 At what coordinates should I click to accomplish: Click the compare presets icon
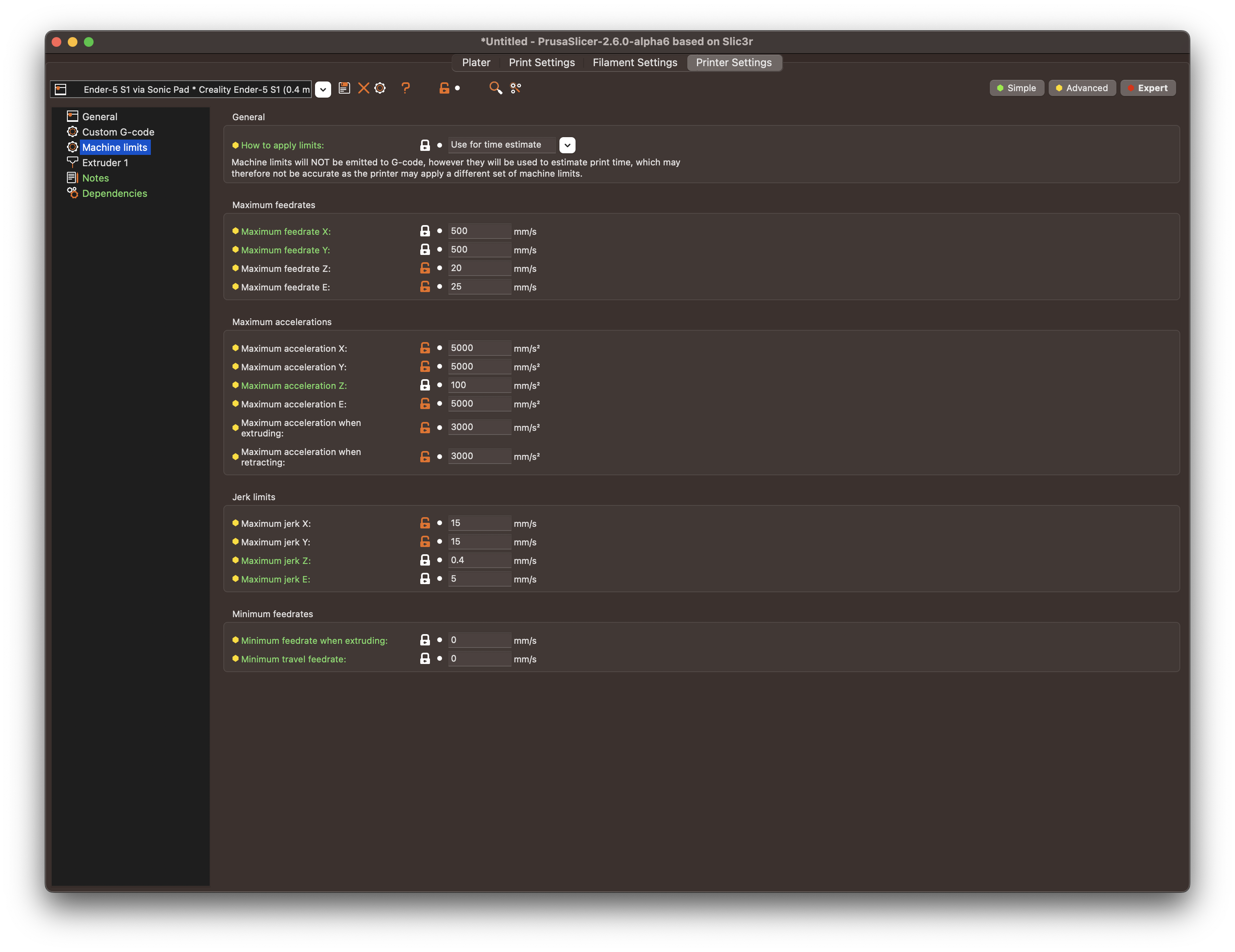click(x=515, y=88)
